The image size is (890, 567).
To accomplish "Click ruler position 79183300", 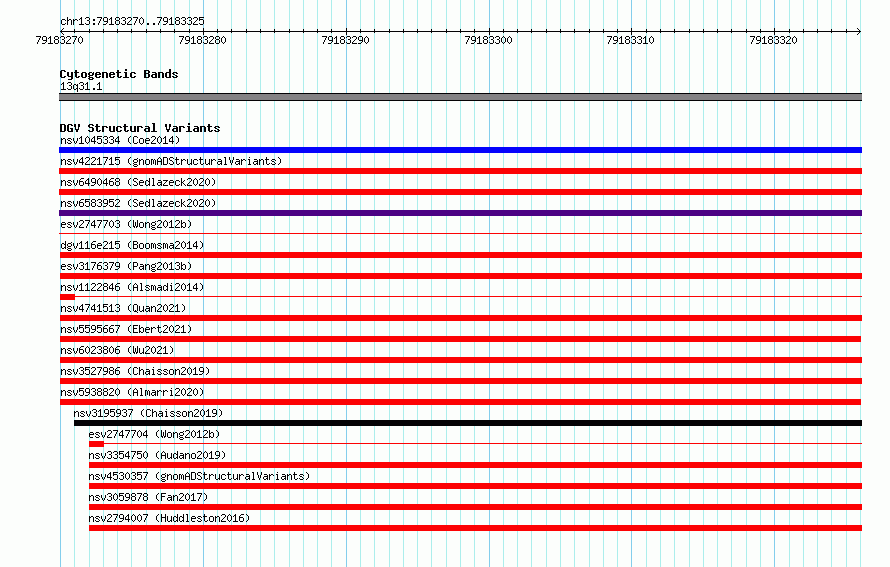I will [489, 40].
